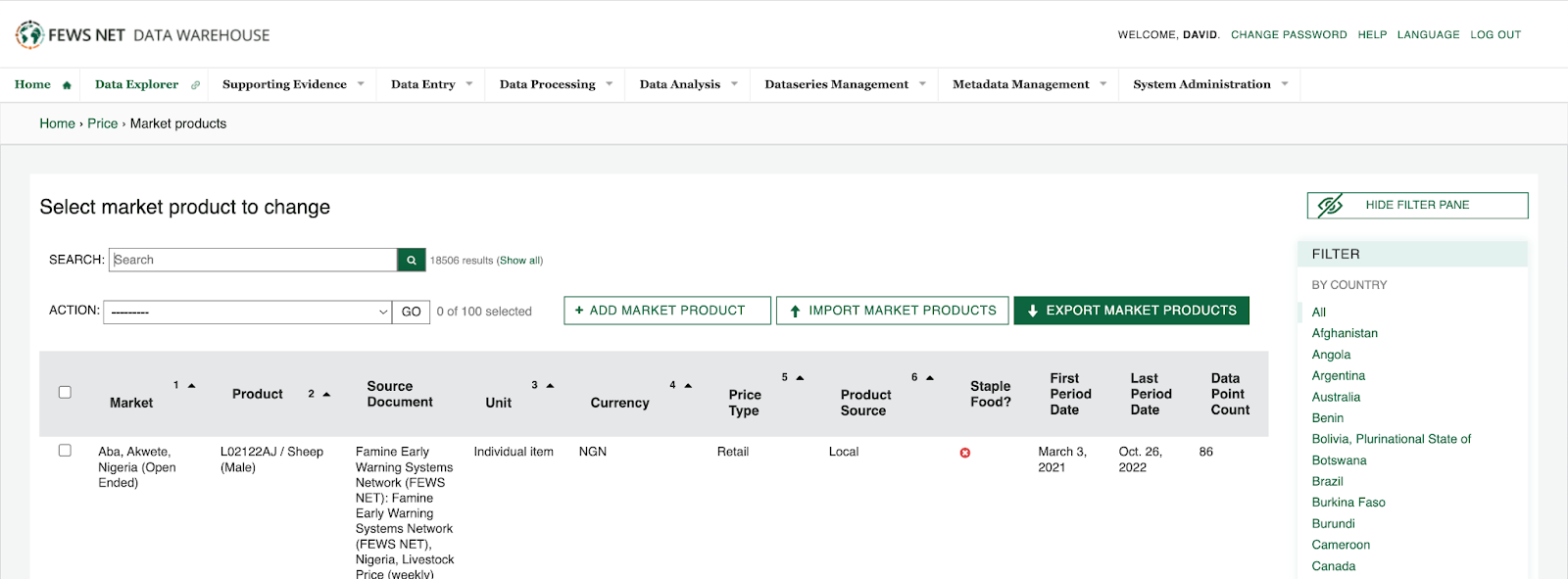Viewport: 1568px width, 579px height.
Task: Click the crossed-eye Hide Filter Pane icon
Action: (x=1330, y=205)
